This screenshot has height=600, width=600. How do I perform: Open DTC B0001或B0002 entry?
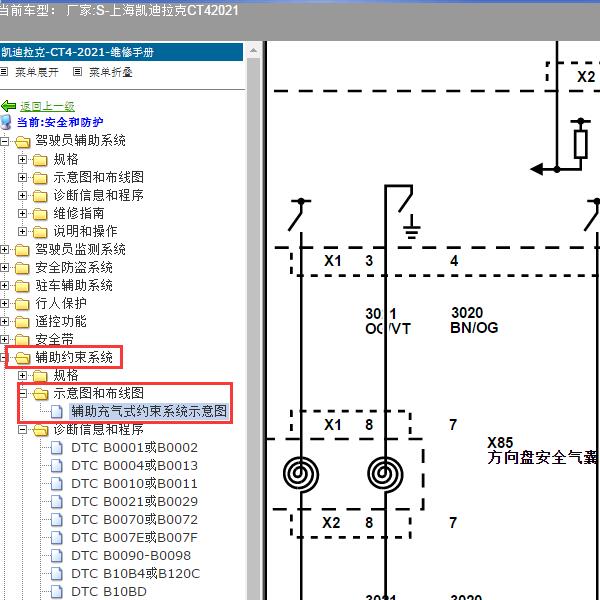pyautogui.click(x=134, y=447)
